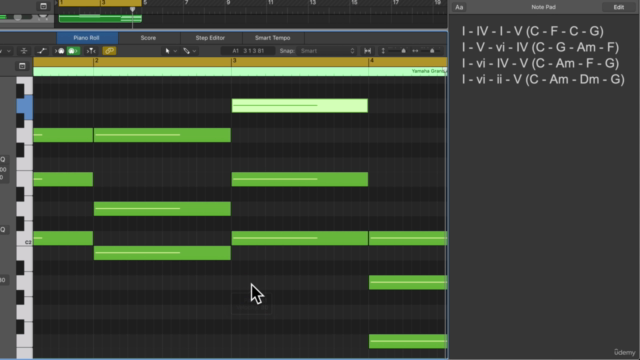Viewport: 640px width, 360px height.
Task: Click the yellow cycle range in the Tracks ruler
Action: (x=100, y=3)
